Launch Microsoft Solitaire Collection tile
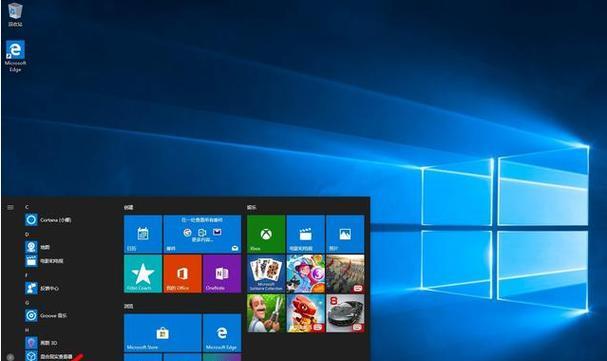This screenshot has width=607, height=361. 266,274
